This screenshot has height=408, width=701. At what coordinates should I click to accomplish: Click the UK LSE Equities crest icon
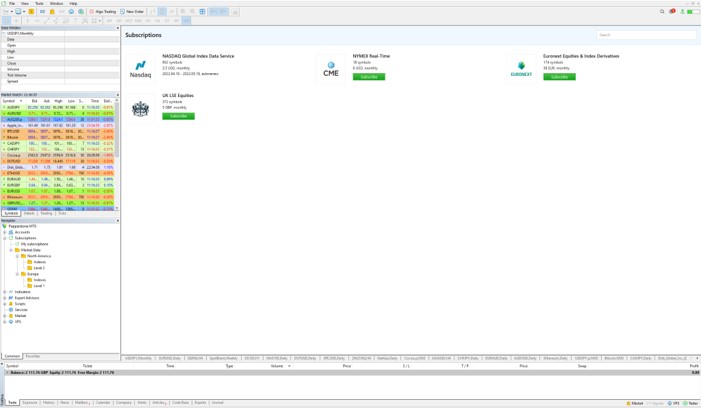pyautogui.click(x=140, y=108)
